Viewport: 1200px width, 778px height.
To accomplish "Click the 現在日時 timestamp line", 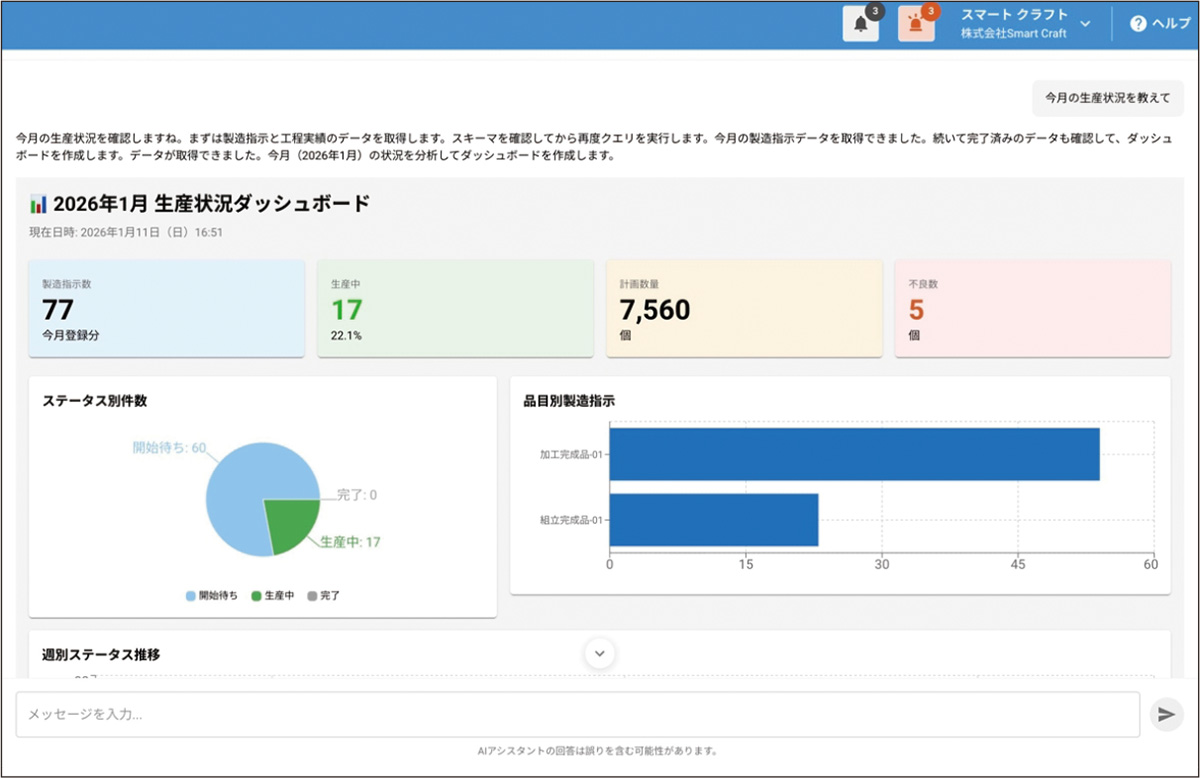I will 126,232.
